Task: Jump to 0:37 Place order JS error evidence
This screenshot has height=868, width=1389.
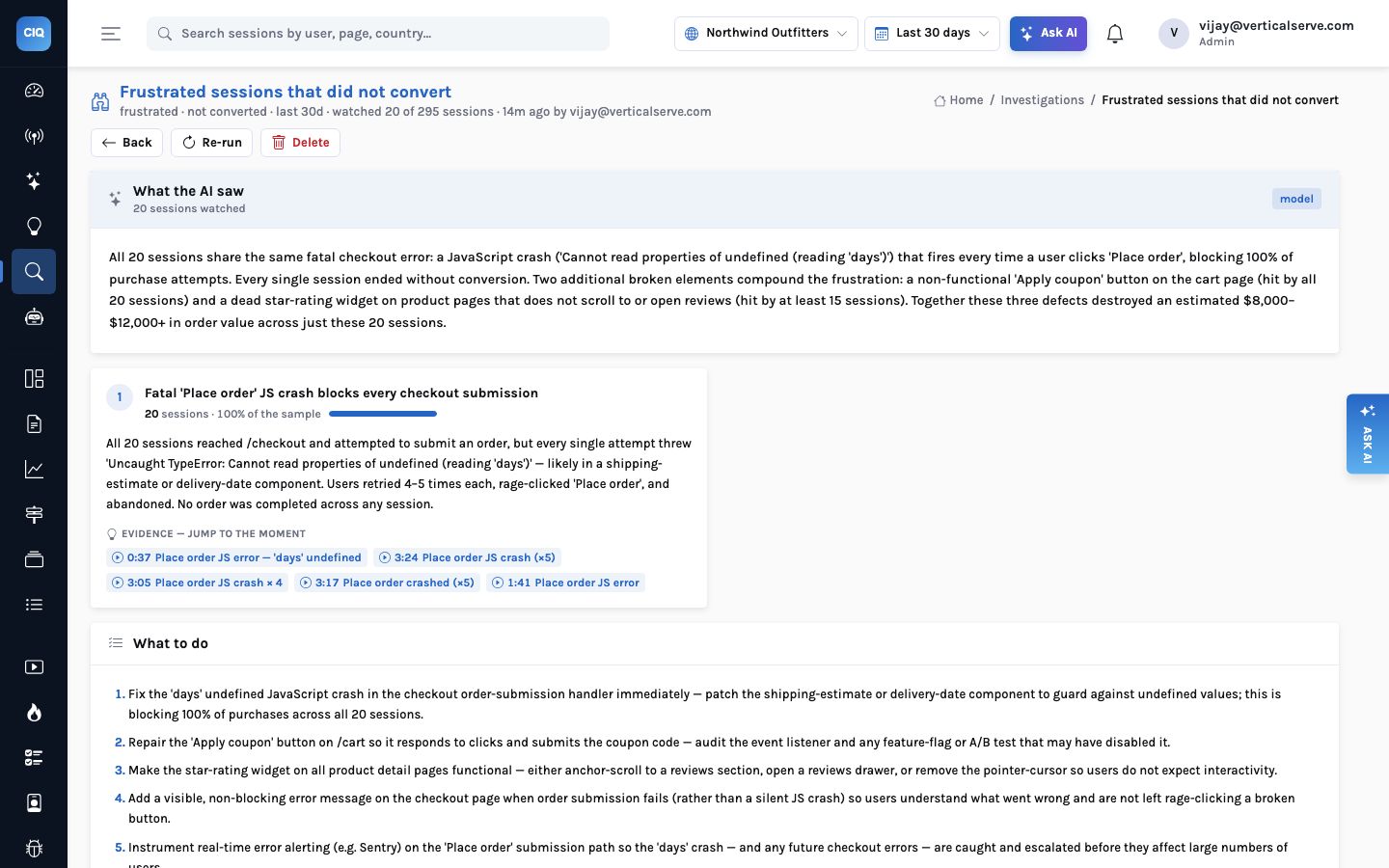Action: coord(236,557)
